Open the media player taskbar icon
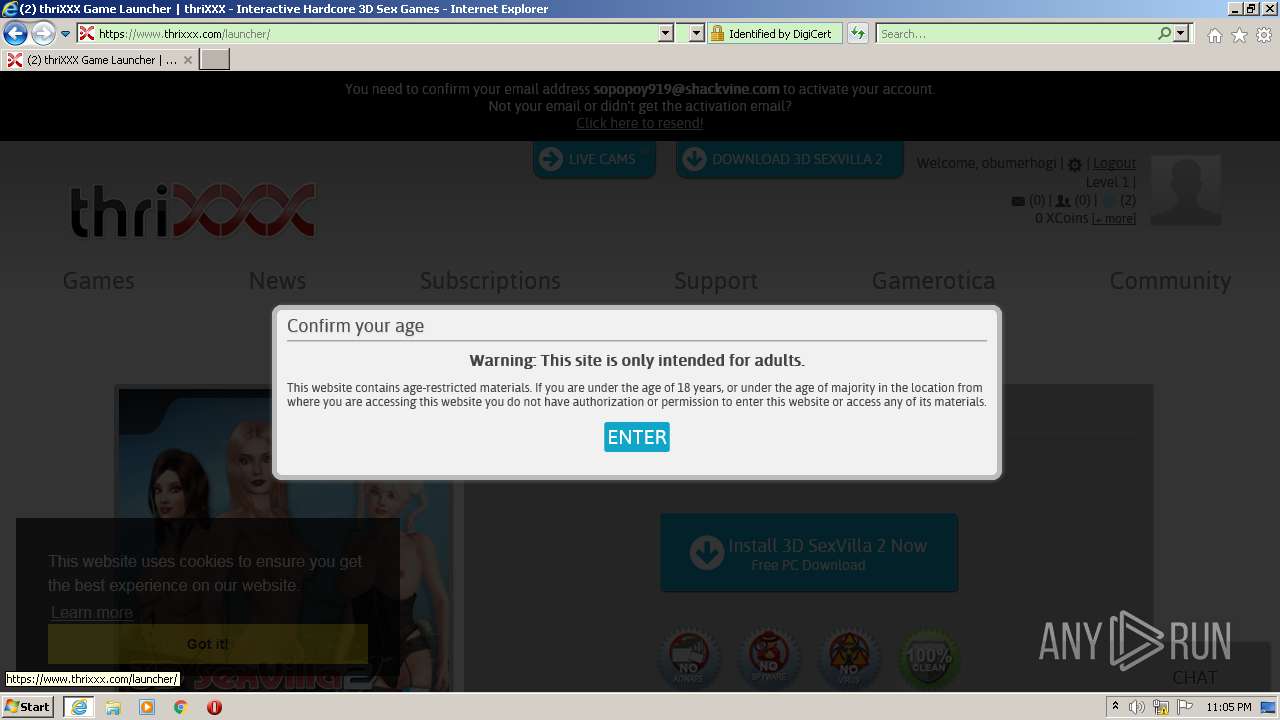1280x720 pixels. (147, 707)
